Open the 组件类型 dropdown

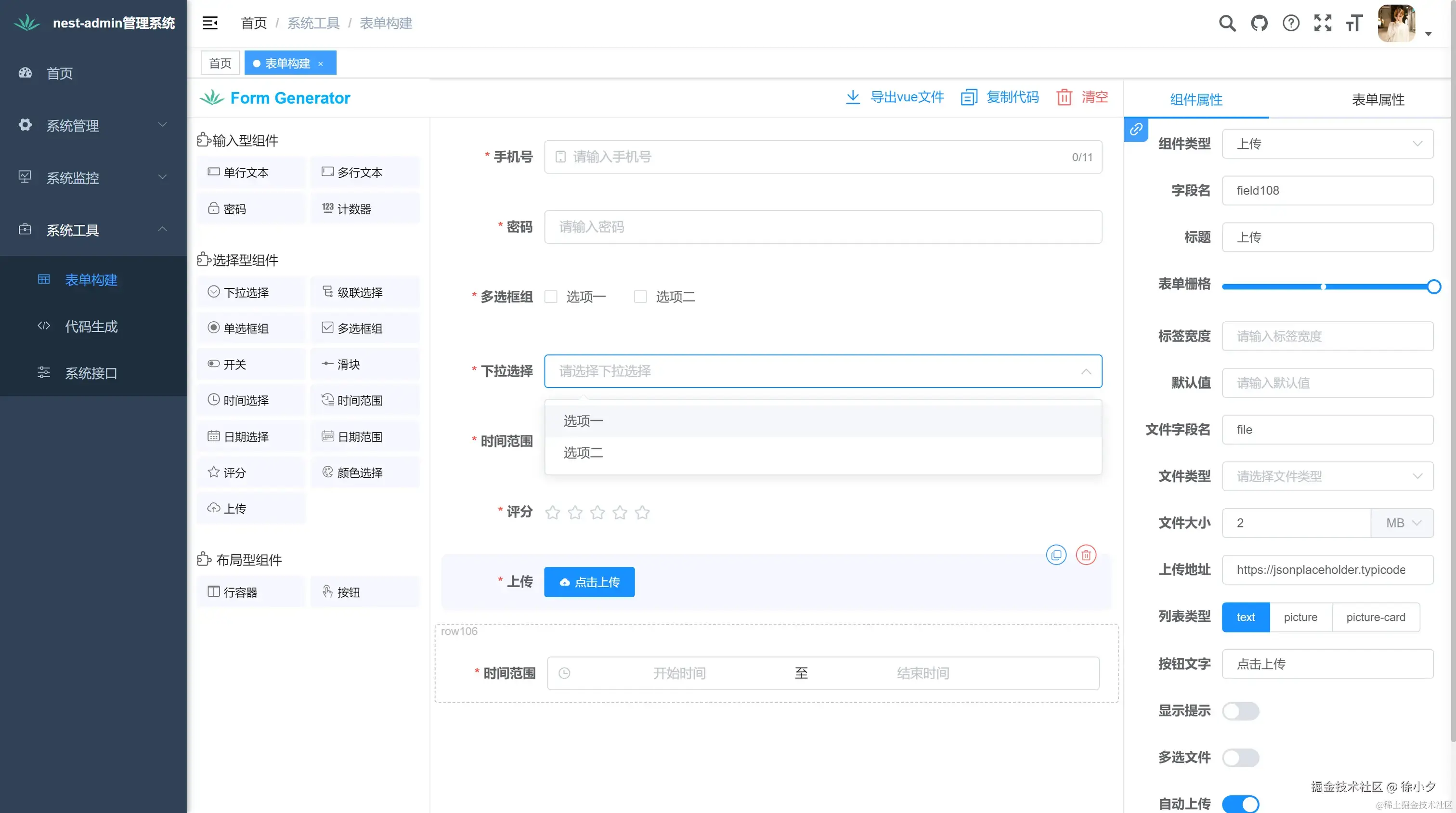point(1327,144)
